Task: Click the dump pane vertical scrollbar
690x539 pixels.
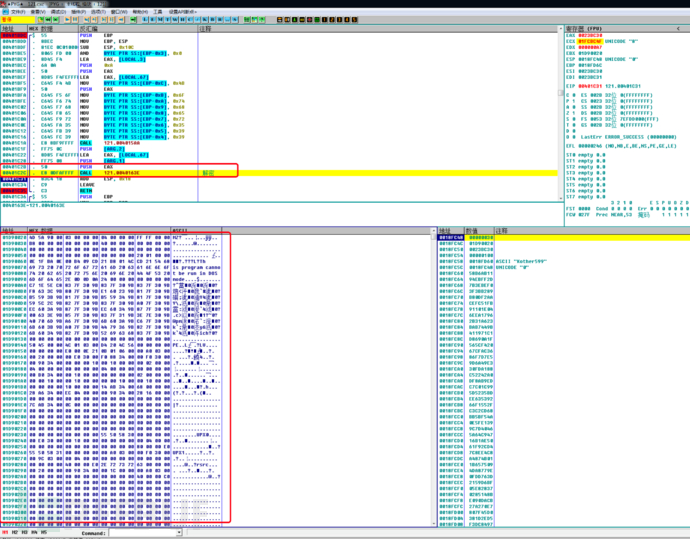Action: 434,380
